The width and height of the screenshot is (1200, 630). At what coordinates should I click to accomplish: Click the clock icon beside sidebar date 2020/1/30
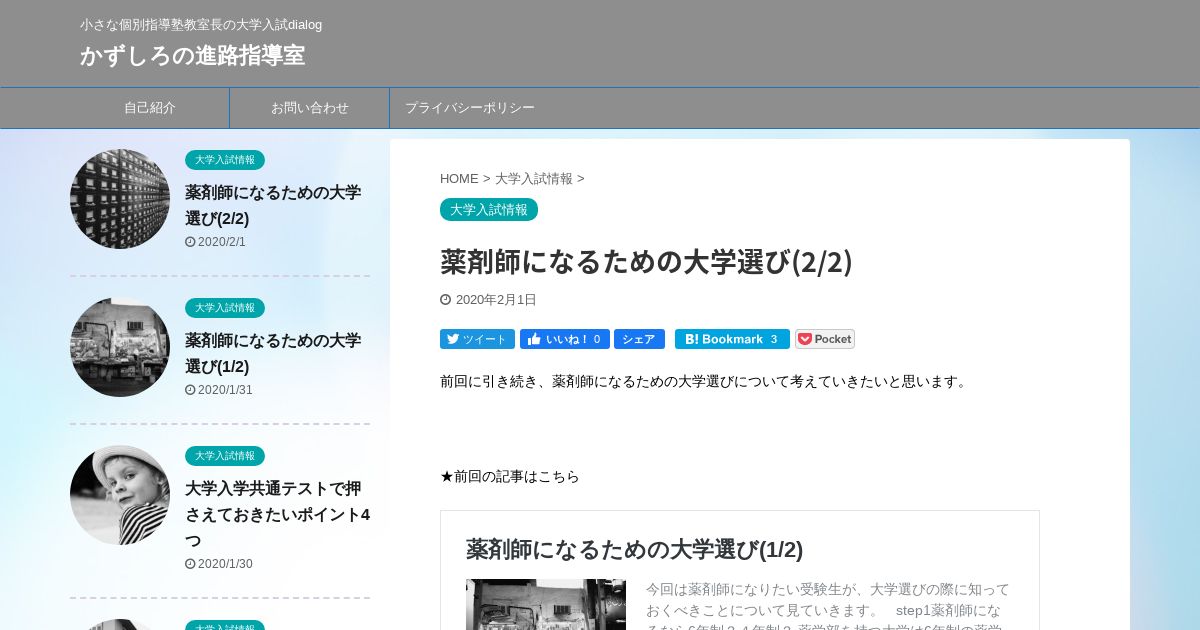190,564
